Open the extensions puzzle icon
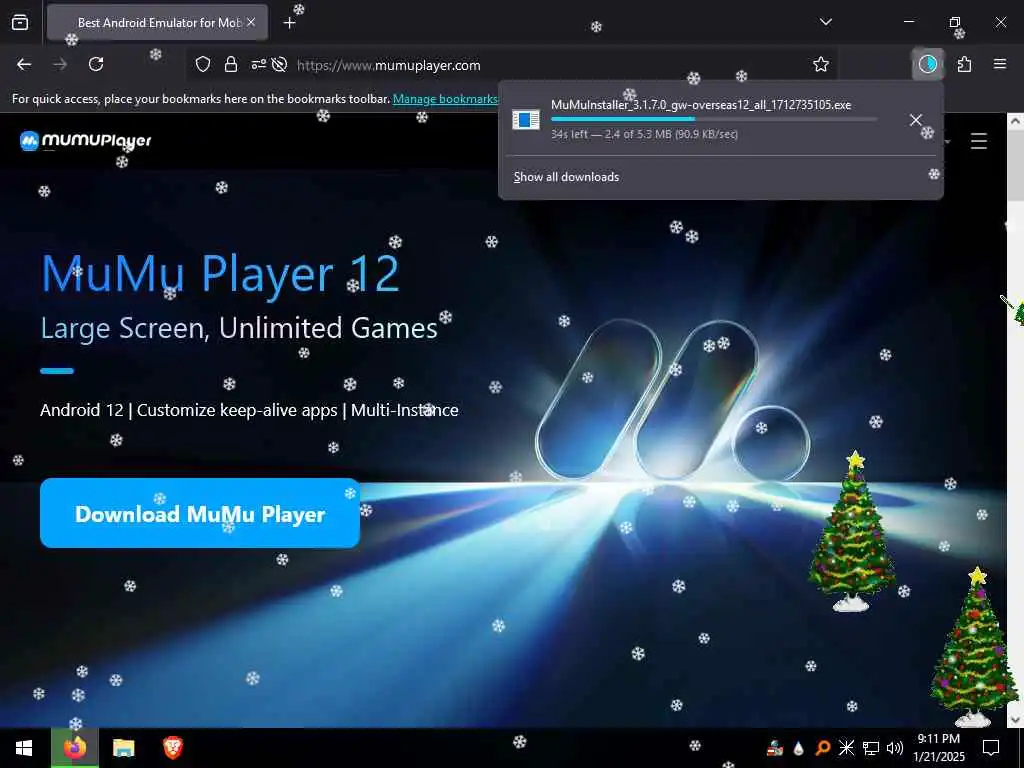Image resolution: width=1024 pixels, height=768 pixels. [x=964, y=64]
